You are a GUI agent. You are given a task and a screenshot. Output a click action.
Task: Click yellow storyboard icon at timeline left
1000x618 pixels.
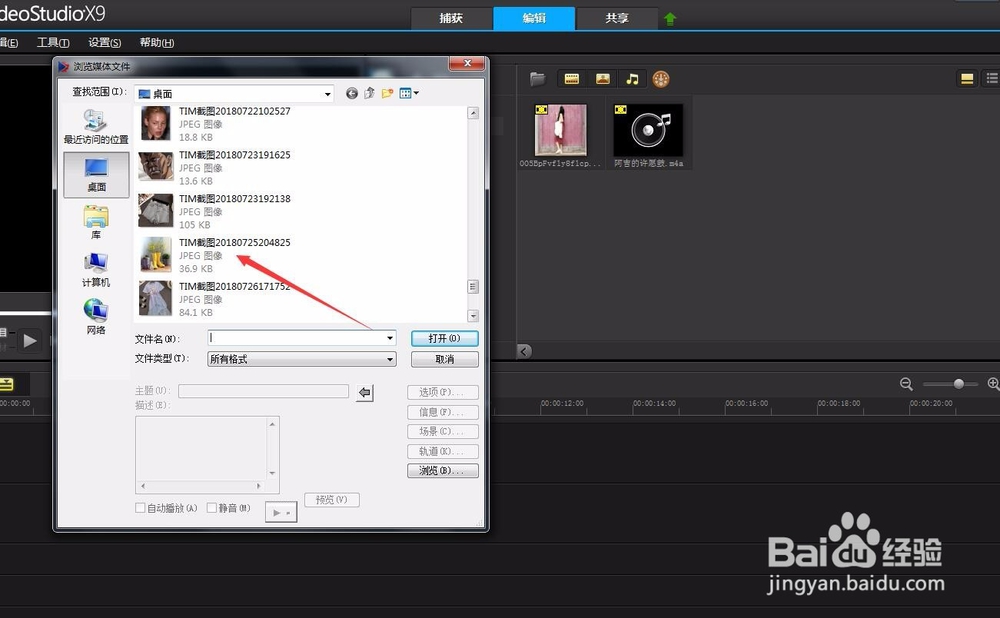(x=6, y=384)
